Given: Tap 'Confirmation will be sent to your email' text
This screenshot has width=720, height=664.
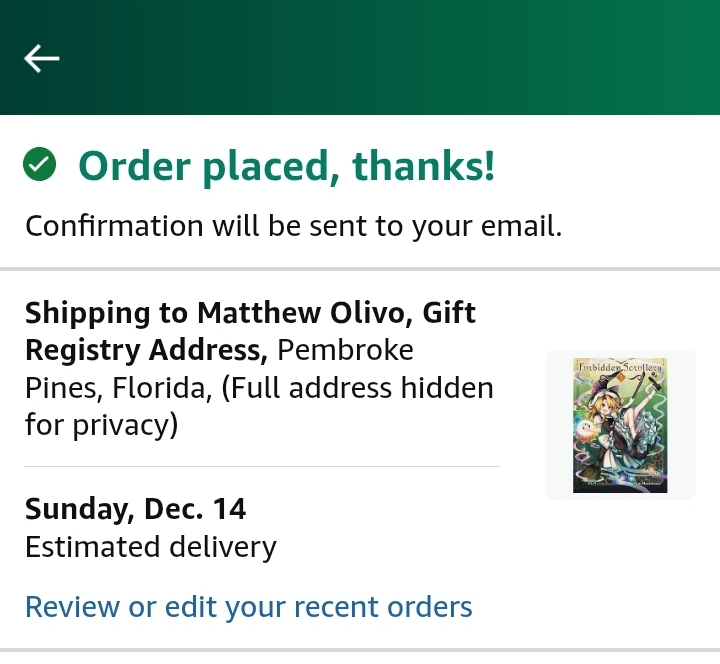Looking at the screenshot, I should tap(293, 226).
